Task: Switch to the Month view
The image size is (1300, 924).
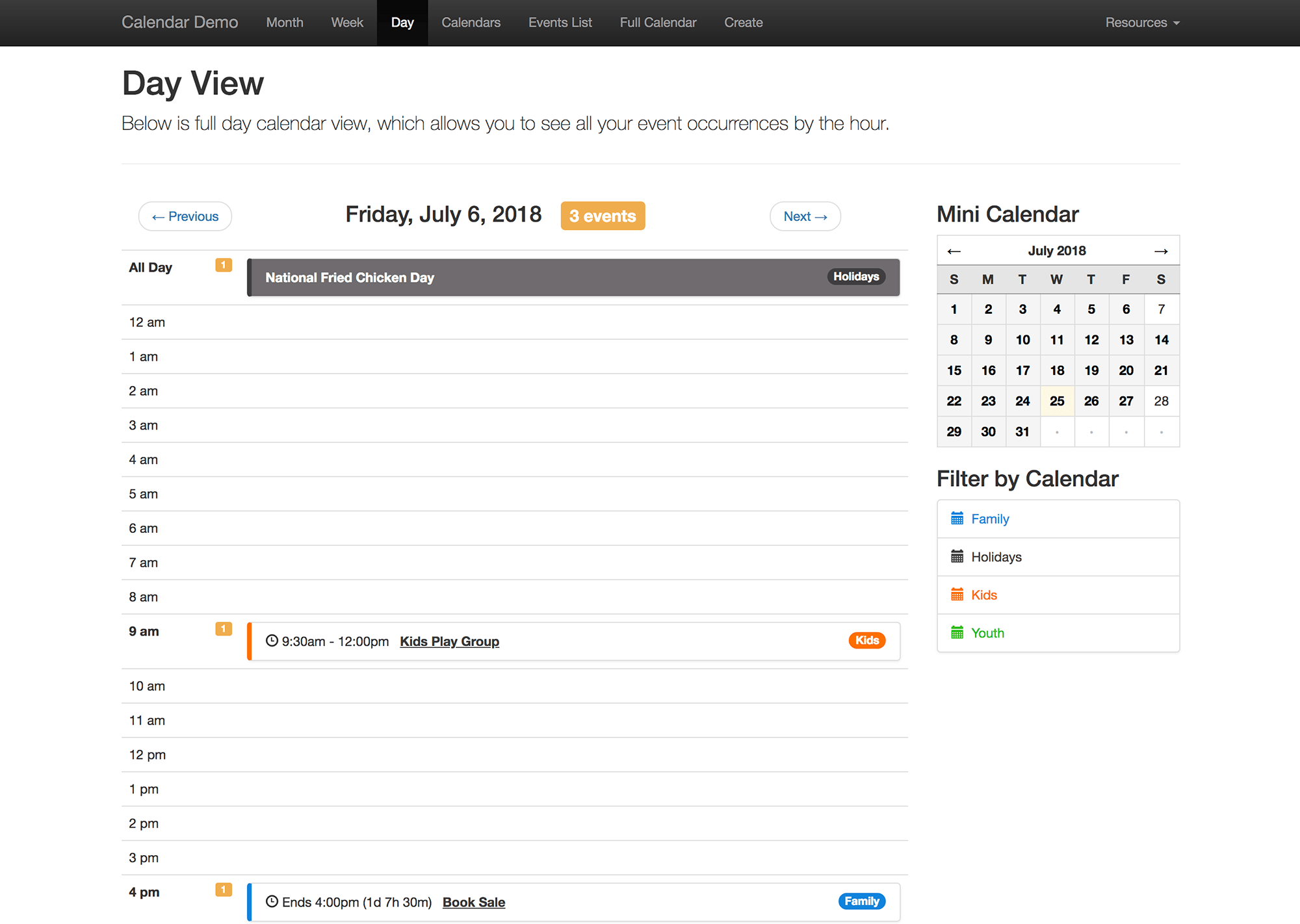Action: [284, 22]
